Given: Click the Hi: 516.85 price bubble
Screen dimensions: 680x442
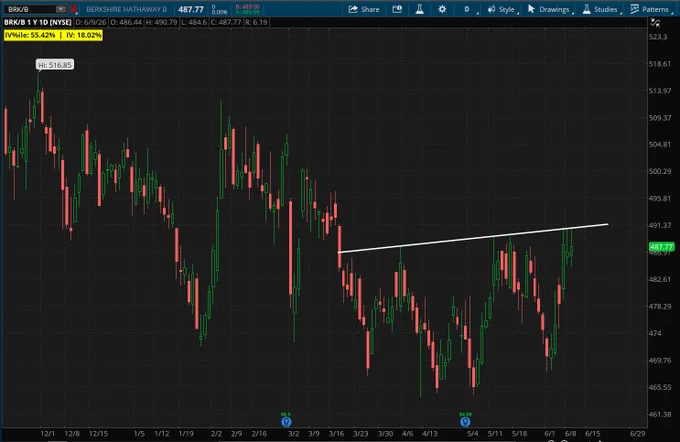Looking at the screenshot, I should point(55,65).
